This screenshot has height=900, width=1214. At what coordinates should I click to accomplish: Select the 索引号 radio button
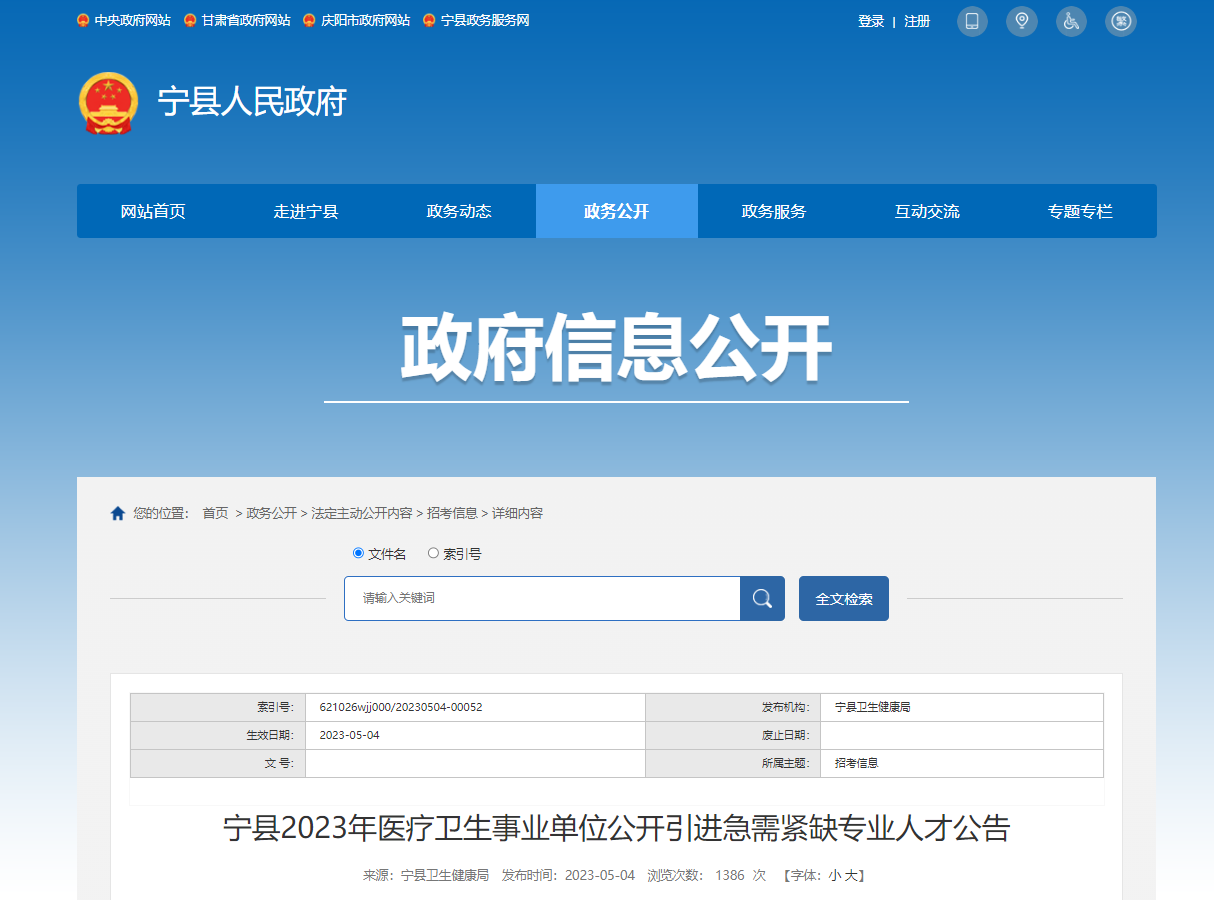(433, 553)
